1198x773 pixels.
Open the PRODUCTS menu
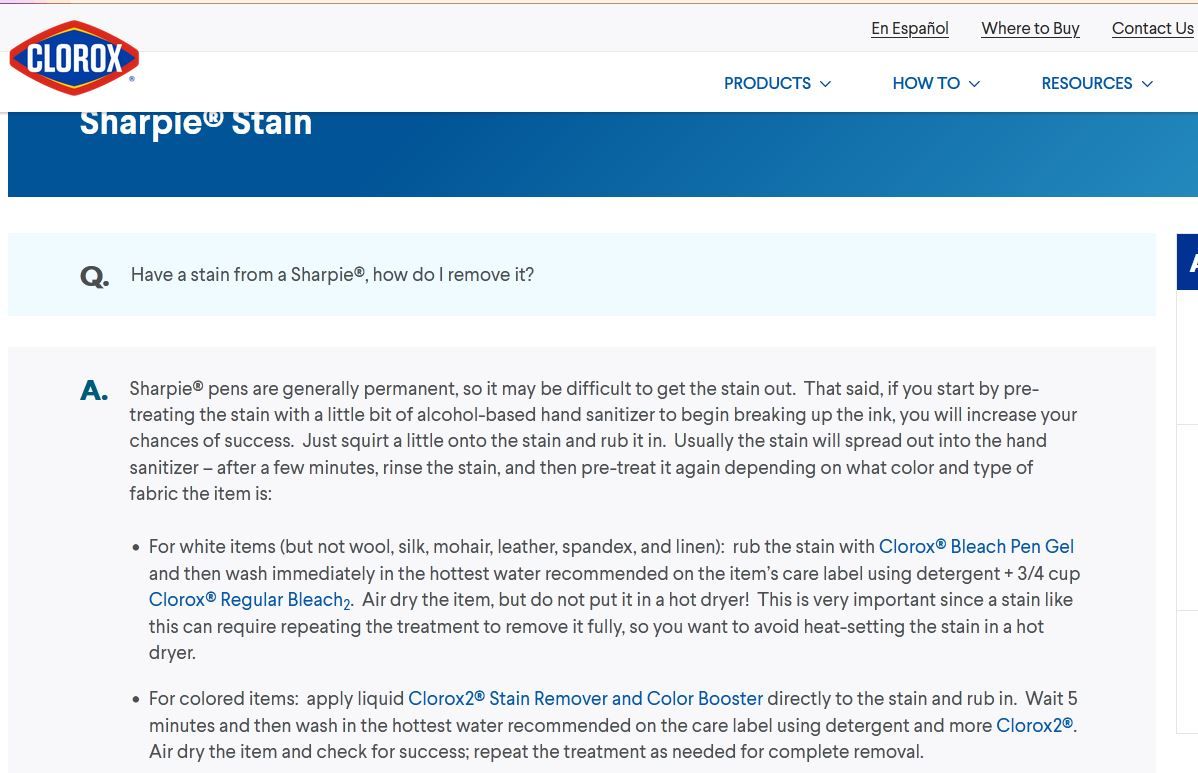[x=767, y=83]
